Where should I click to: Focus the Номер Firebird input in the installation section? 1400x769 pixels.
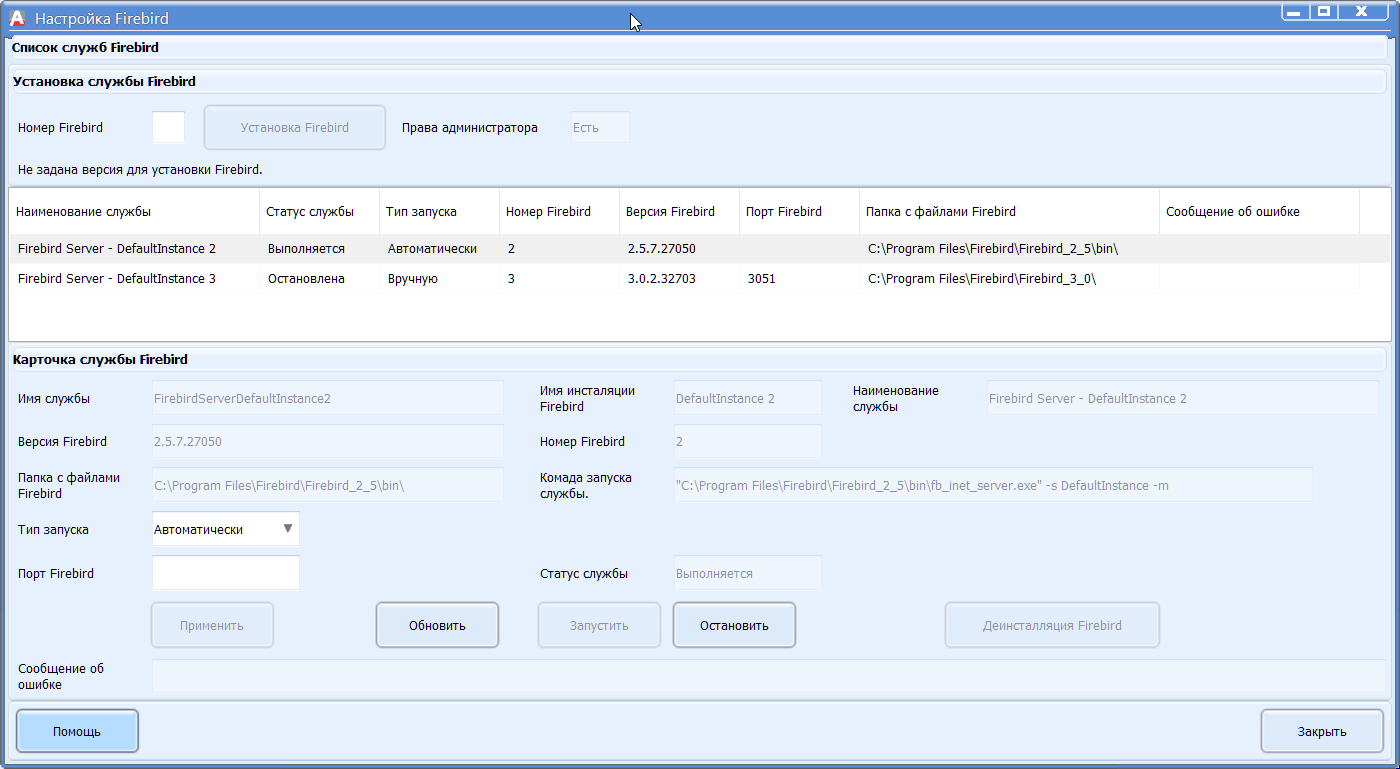point(168,127)
